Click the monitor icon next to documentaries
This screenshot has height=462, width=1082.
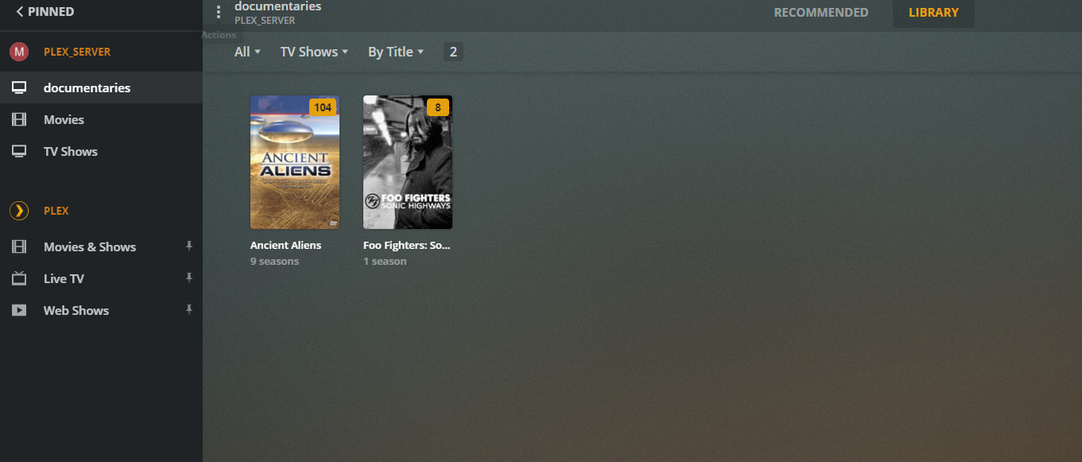point(19,88)
